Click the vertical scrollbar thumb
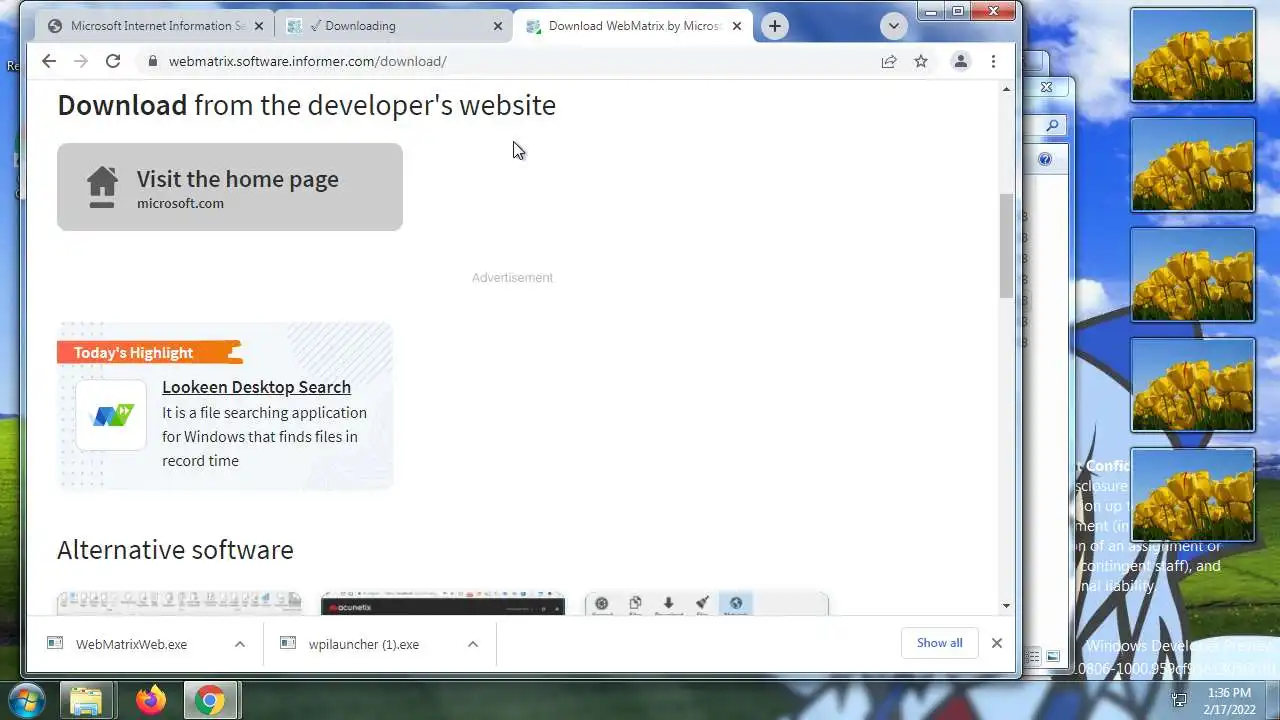1280x720 pixels. click(x=1006, y=246)
